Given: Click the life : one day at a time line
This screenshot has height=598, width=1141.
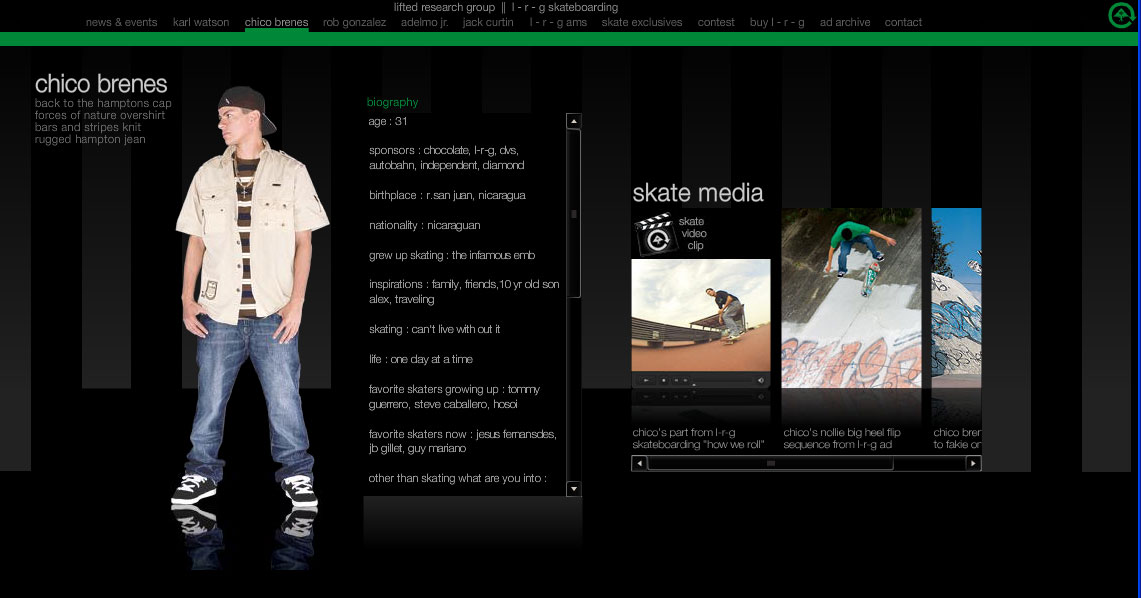Looking at the screenshot, I should point(421,359).
